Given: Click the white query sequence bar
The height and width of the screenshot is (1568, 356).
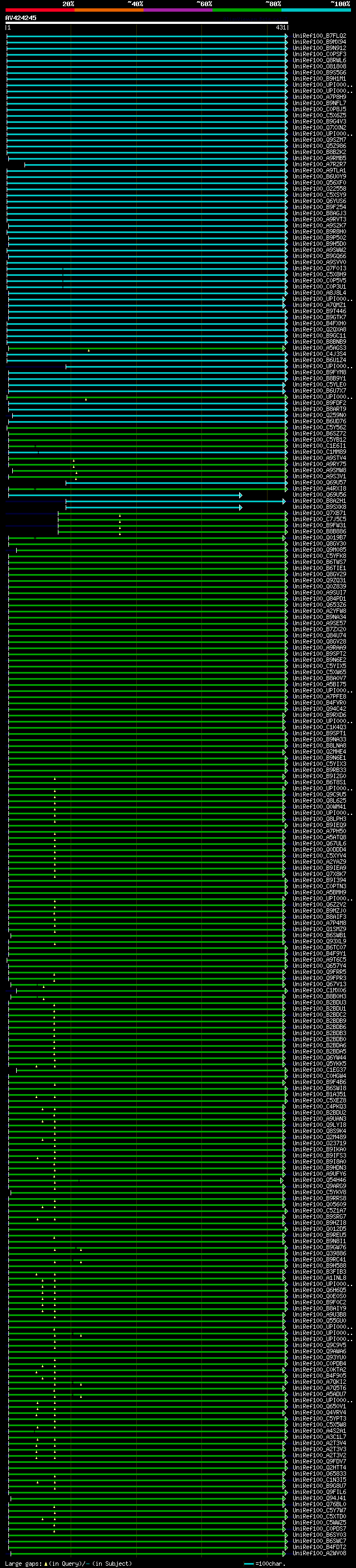Looking at the screenshot, I should point(147,22).
